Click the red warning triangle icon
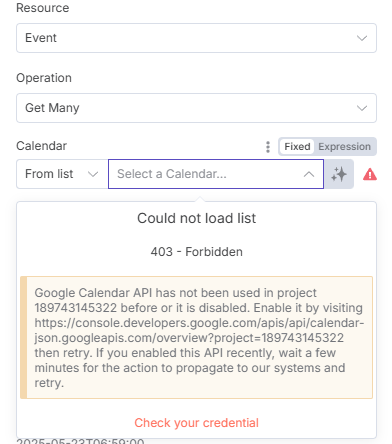The width and height of the screenshot is (392, 444). pyautogui.click(x=370, y=174)
